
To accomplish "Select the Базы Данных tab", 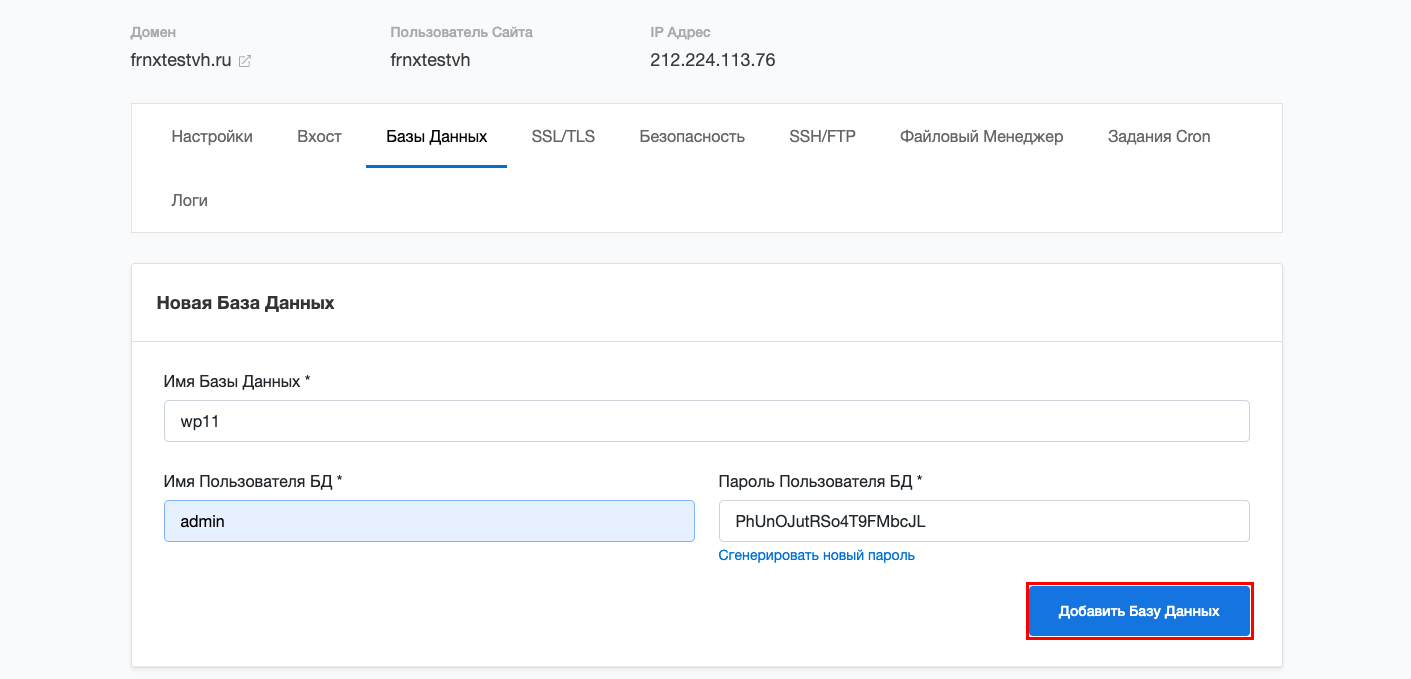I will click(x=437, y=137).
